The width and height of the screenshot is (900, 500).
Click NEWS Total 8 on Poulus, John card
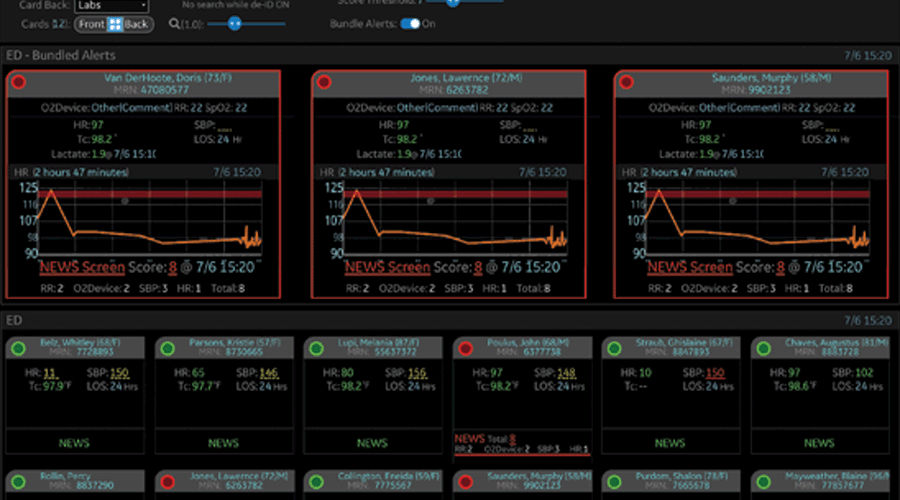(x=485, y=439)
